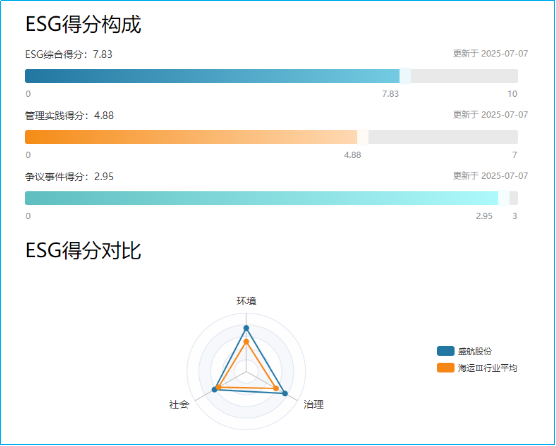Click the ESG得分构成 section heading
This screenshot has height=446, width=556.
pyautogui.click(x=83, y=24)
